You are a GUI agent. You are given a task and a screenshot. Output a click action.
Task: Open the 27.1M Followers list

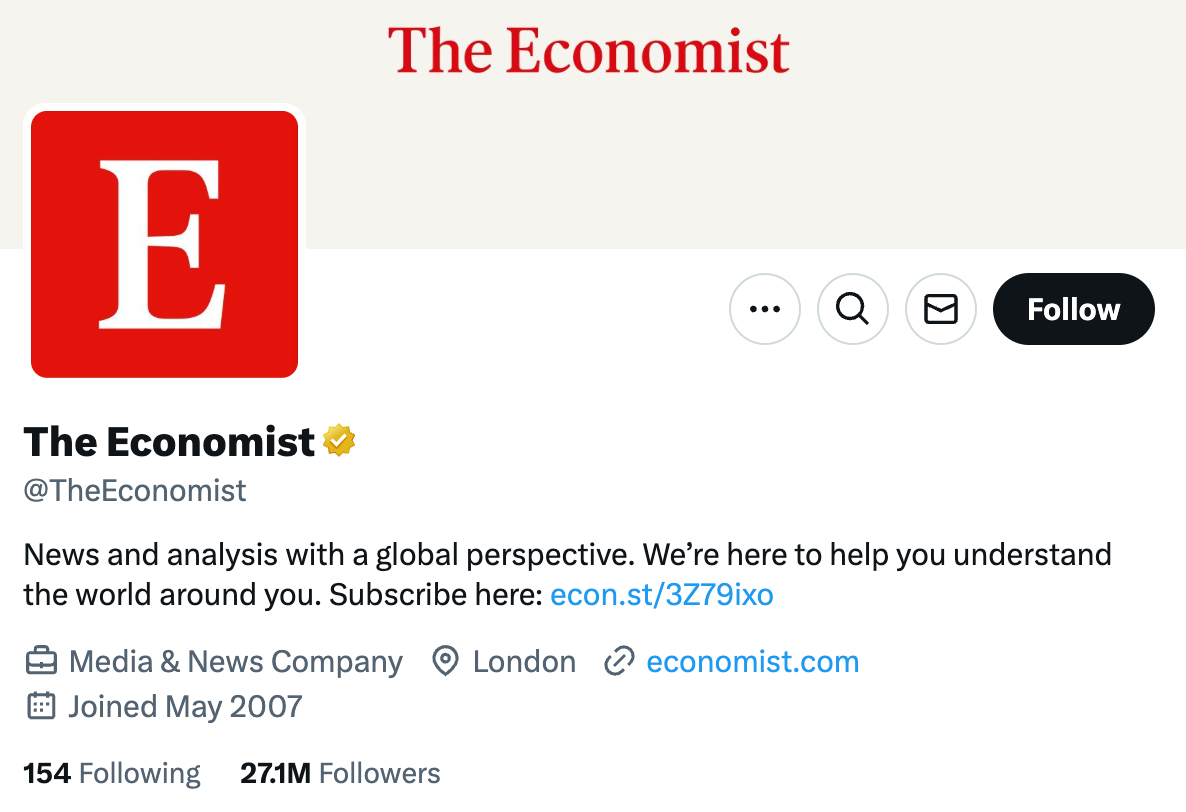point(340,772)
